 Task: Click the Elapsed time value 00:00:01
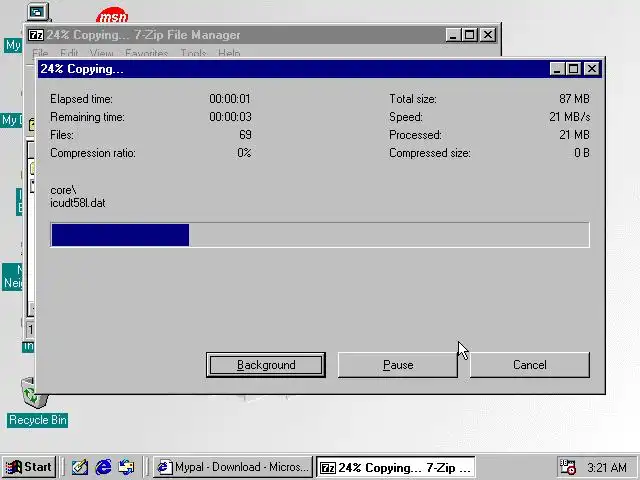click(230, 99)
